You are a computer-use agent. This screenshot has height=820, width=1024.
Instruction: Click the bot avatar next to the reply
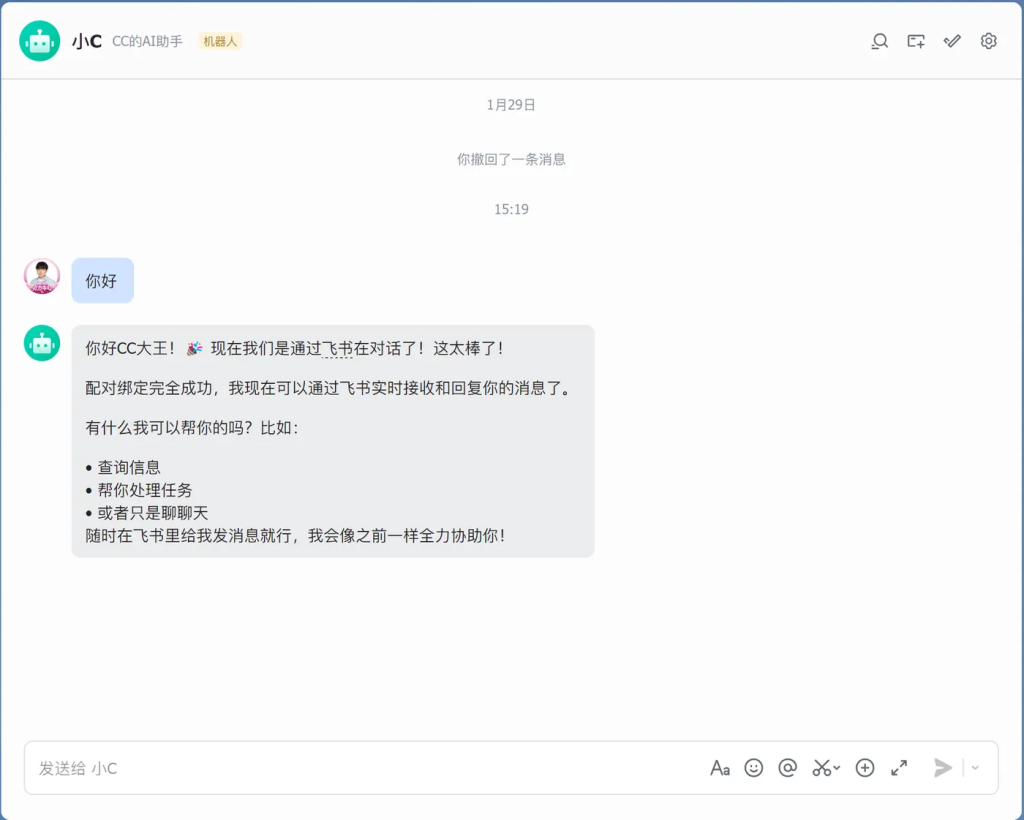pyautogui.click(x=42, y=343)
